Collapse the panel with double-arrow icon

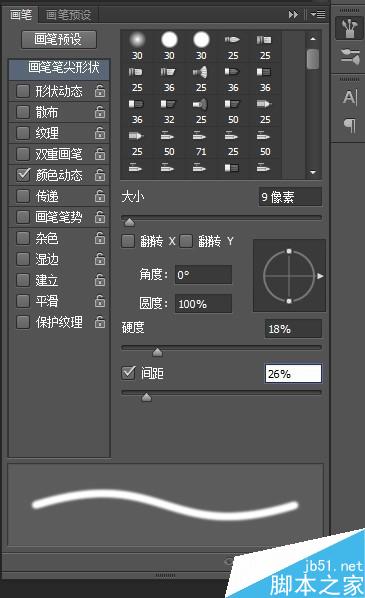293,15
